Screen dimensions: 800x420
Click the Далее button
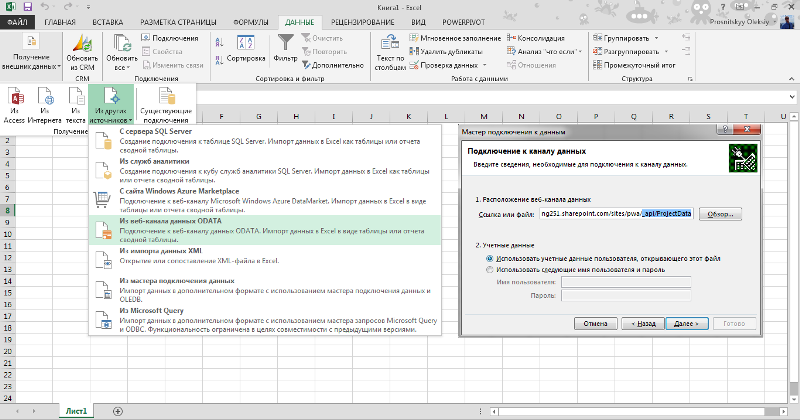pyautogui.click(x=687, y=324)
